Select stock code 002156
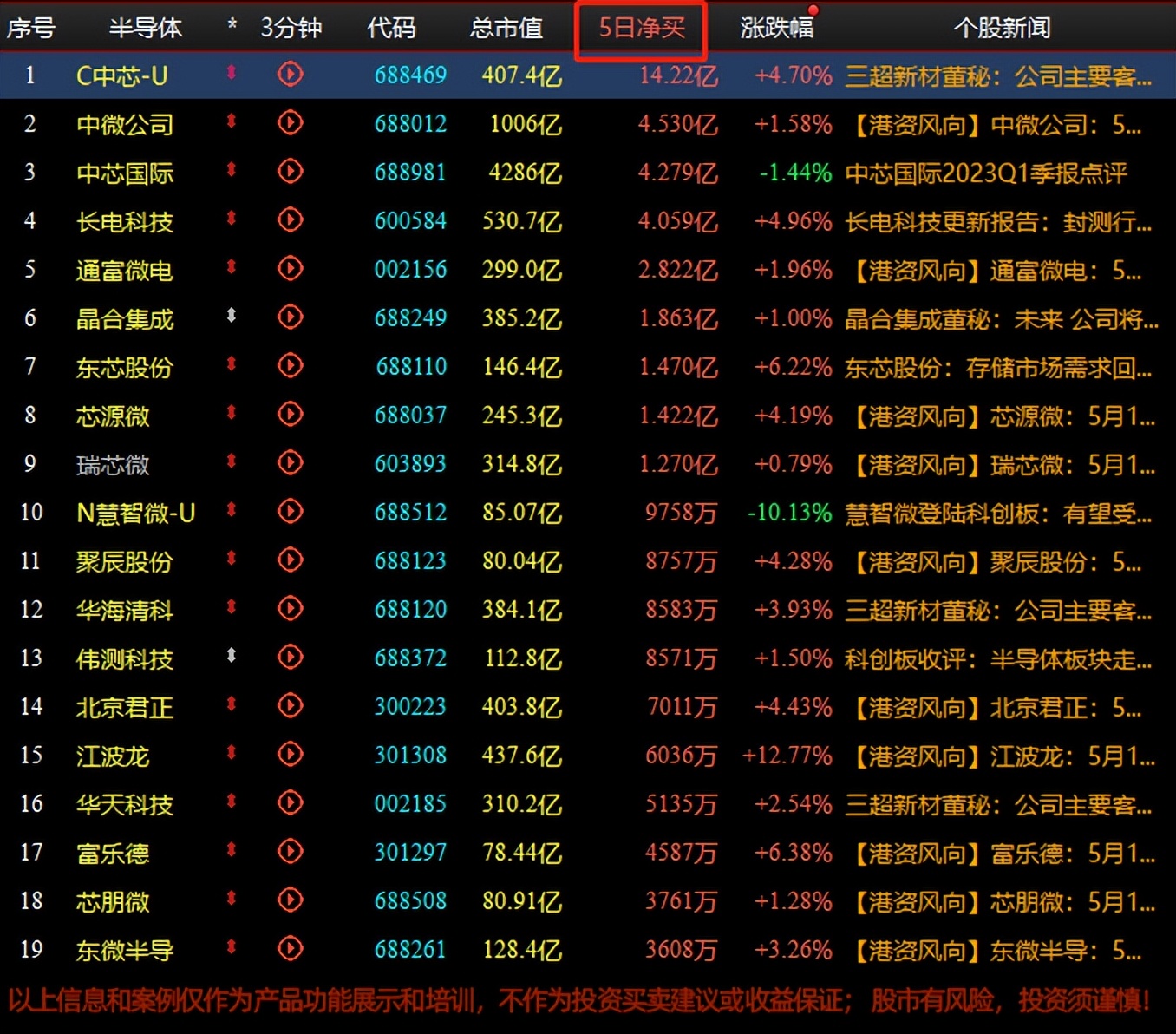Viewport: 1176px width, 1034px height. [x=410, y=269]
